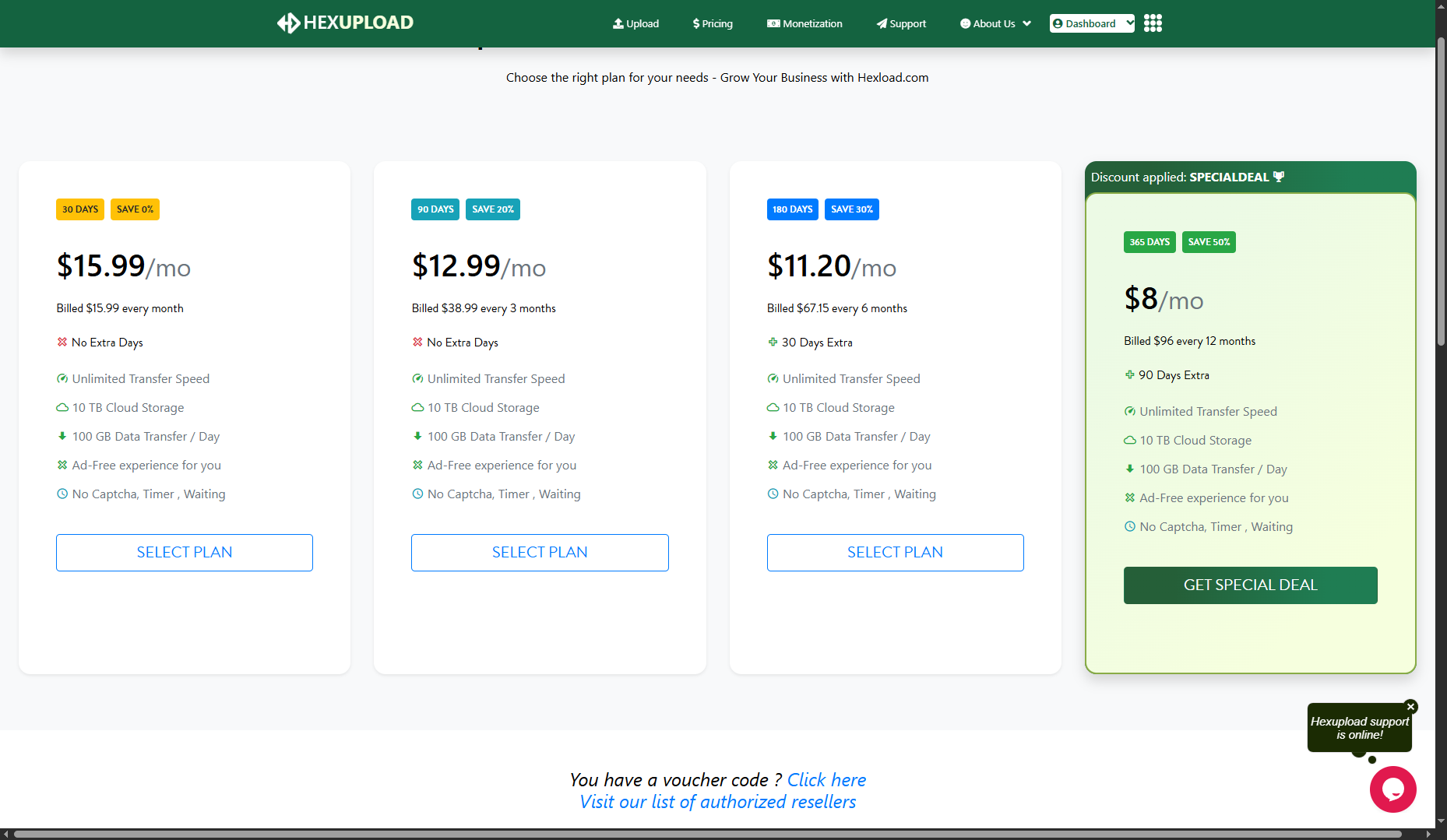This screenshot has width=1447, height=840.
Task: Click the SAVE 50% badge
Action: (1209, 242)
